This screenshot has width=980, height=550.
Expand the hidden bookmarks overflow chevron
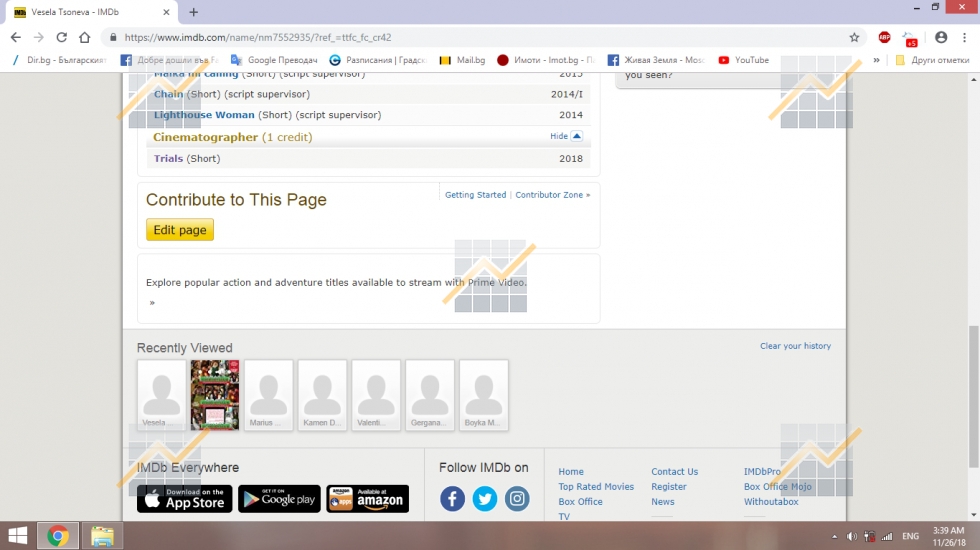click(876, 60)
